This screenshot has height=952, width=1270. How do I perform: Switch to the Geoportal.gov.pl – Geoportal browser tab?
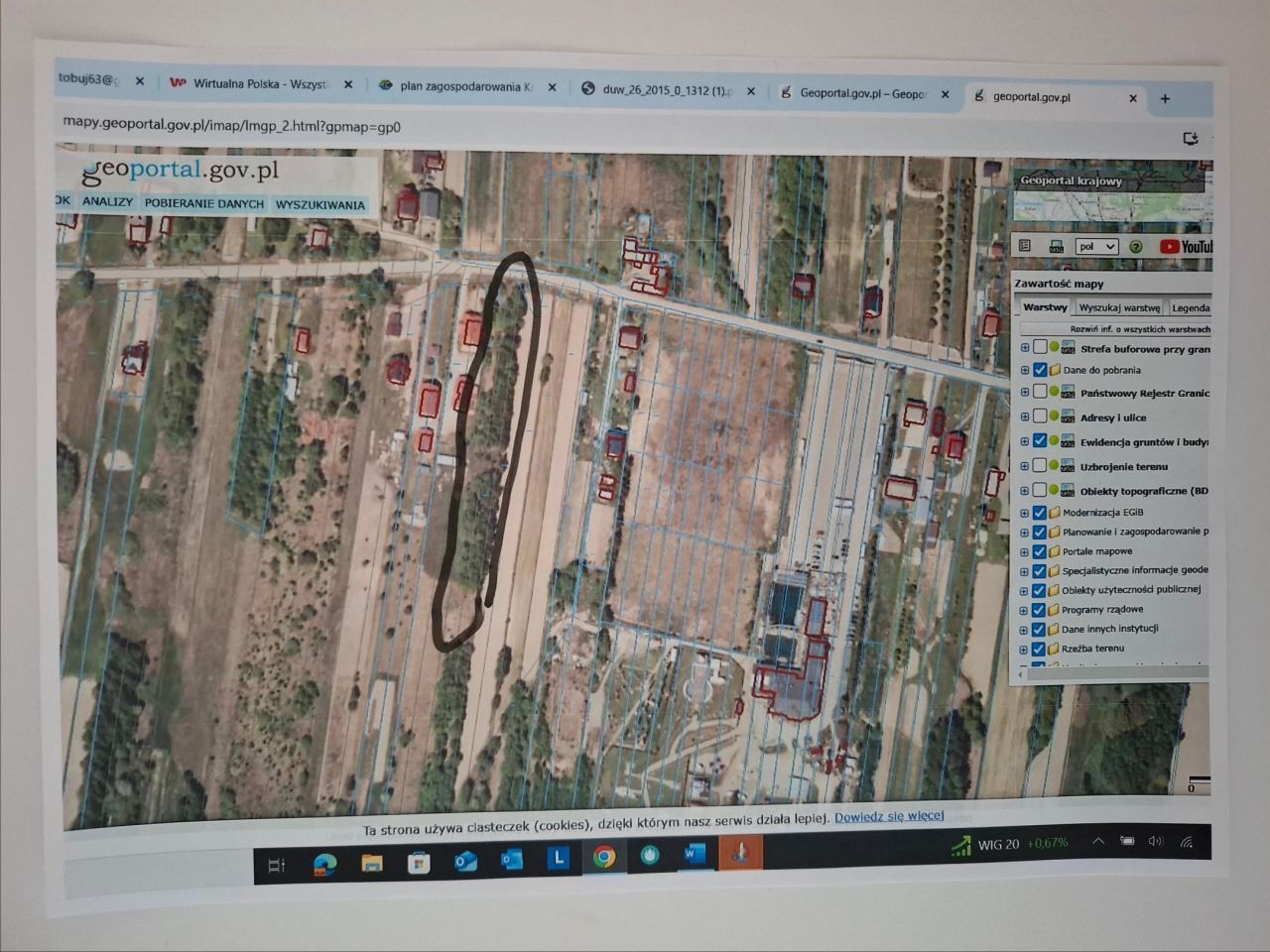coord(864,94)
